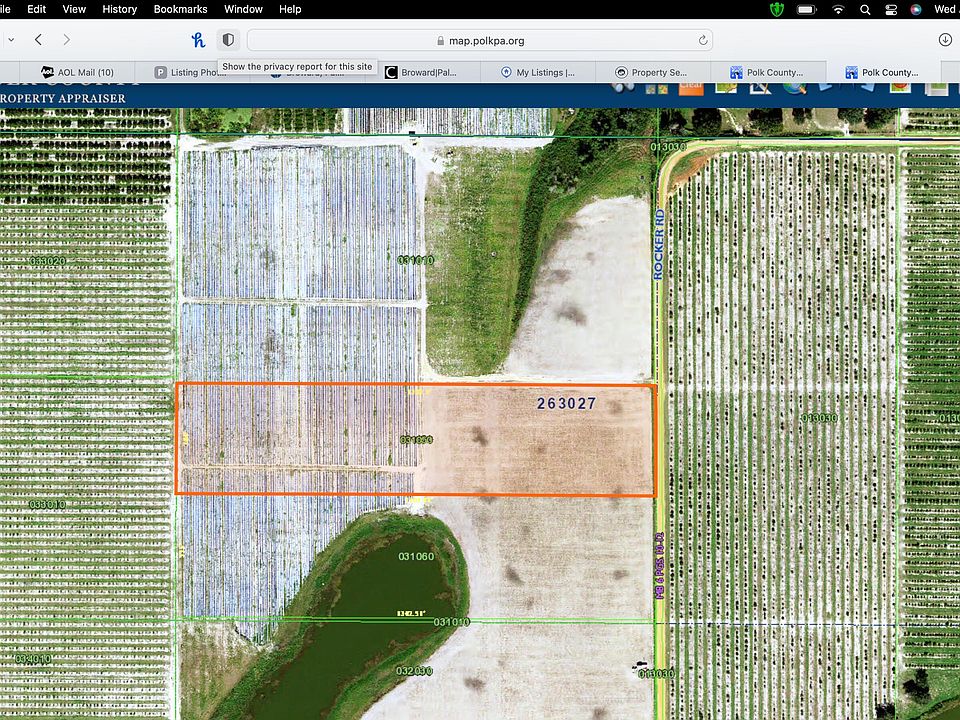The width and height of the screenshot is (960, 720).
Task: Open macOS Control Center icon
Action: 891,9
